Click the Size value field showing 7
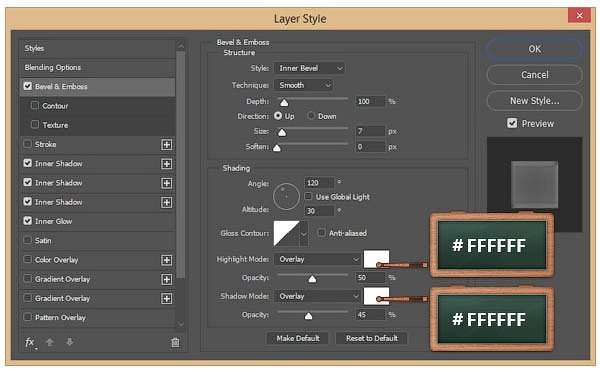 point(370,131)
